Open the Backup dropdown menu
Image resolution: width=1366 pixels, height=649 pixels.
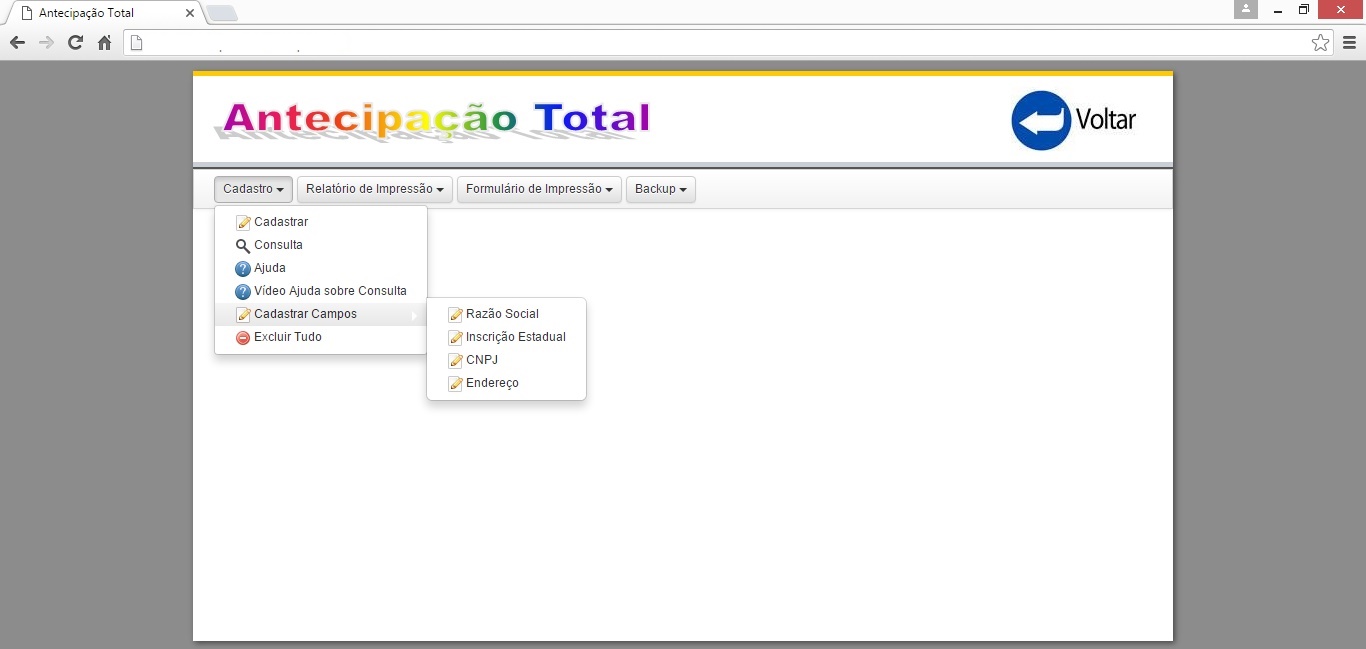[660, 189]
